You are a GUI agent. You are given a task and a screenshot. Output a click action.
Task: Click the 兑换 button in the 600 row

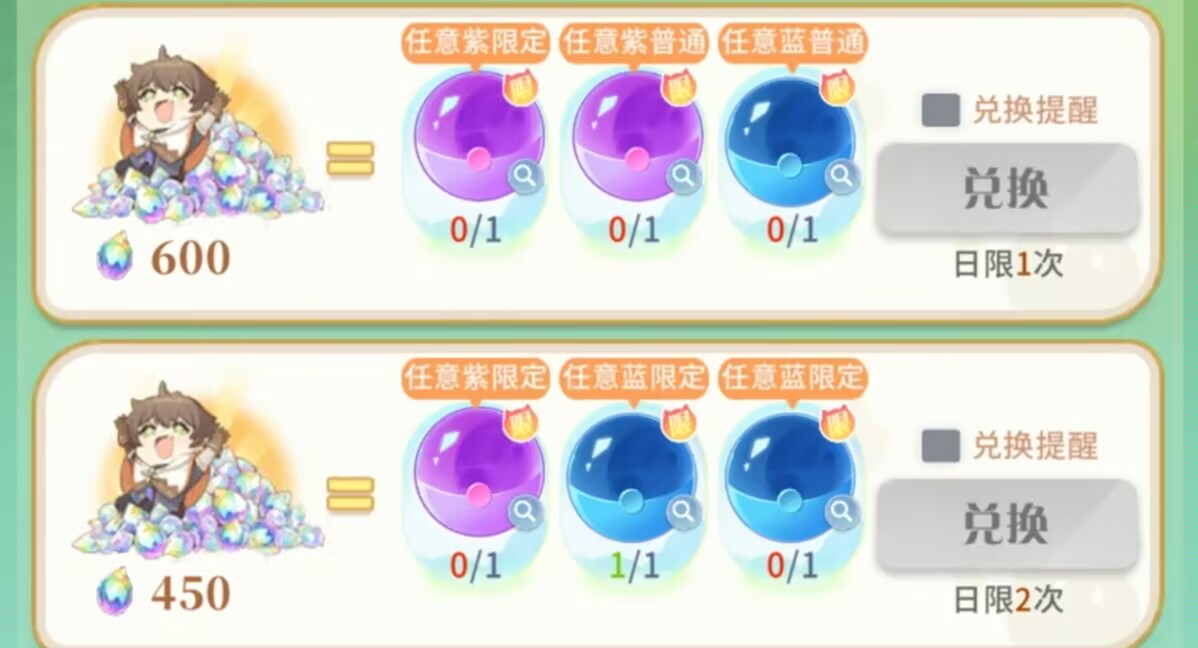pyautogui.click(x=1005, y=188)
